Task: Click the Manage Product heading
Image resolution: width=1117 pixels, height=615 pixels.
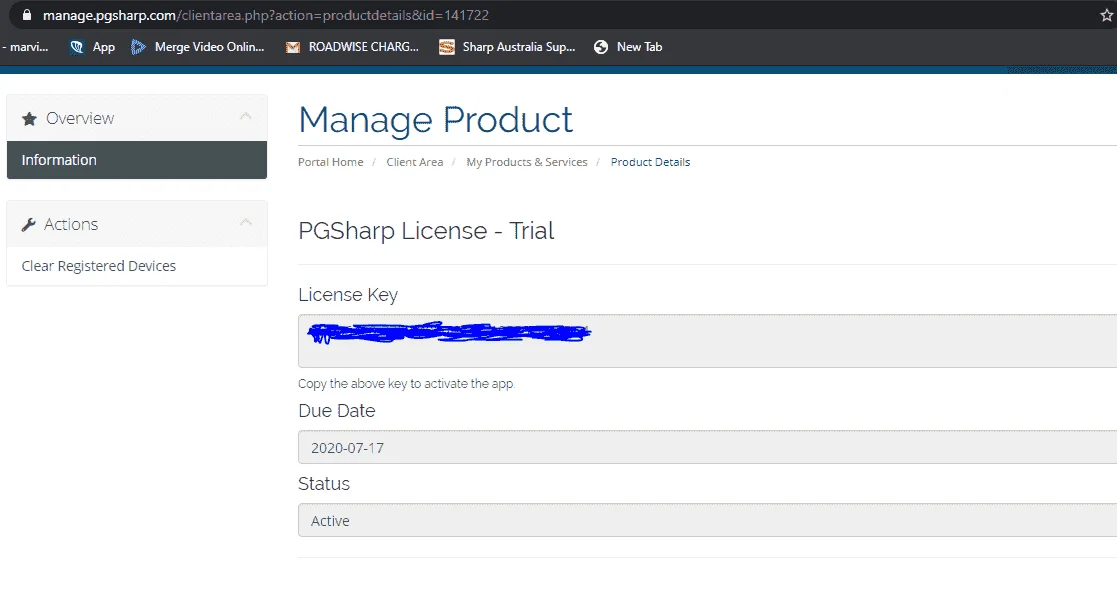Action: pos(435,120)
